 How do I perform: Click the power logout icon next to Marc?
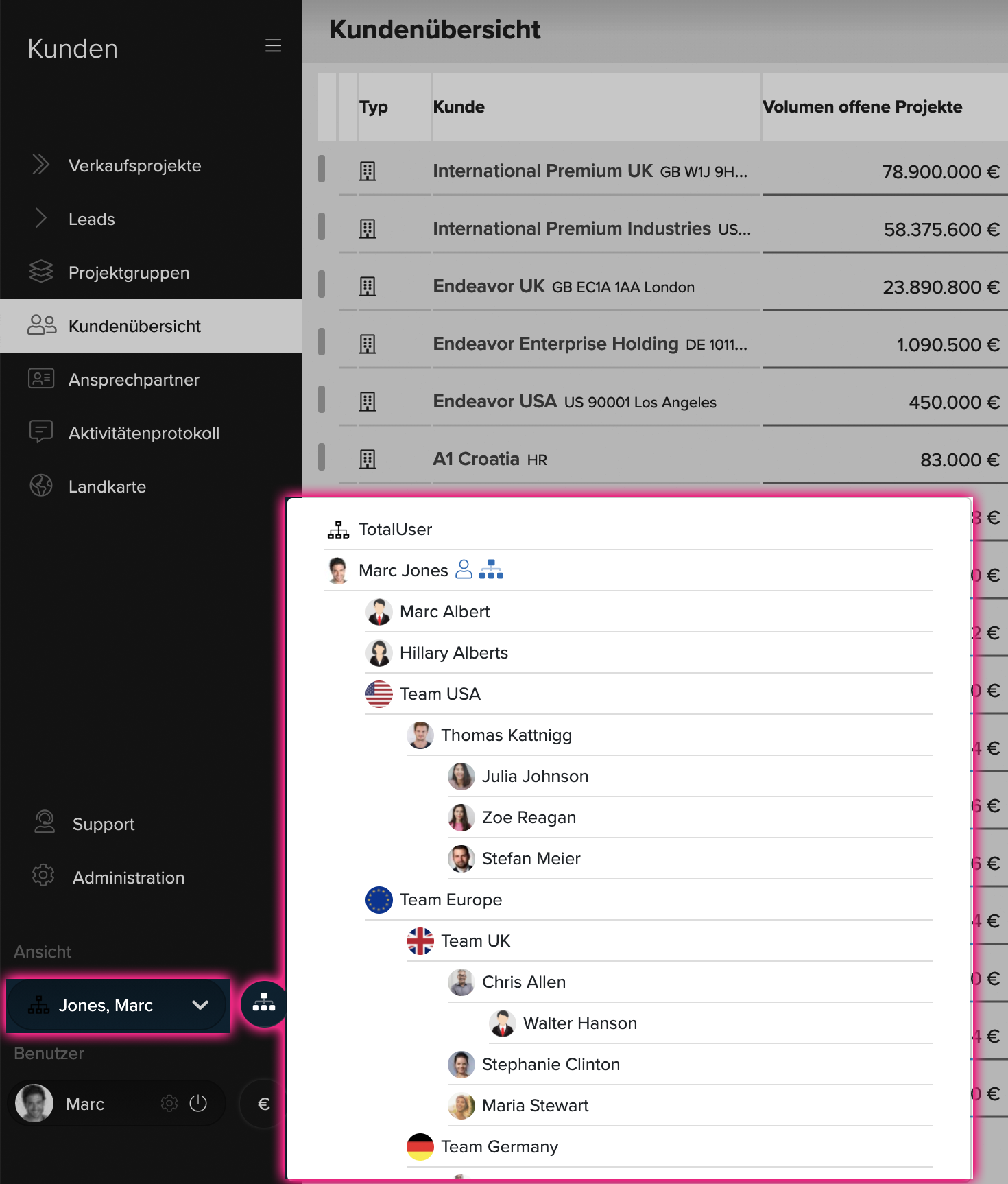[198, 1103]
